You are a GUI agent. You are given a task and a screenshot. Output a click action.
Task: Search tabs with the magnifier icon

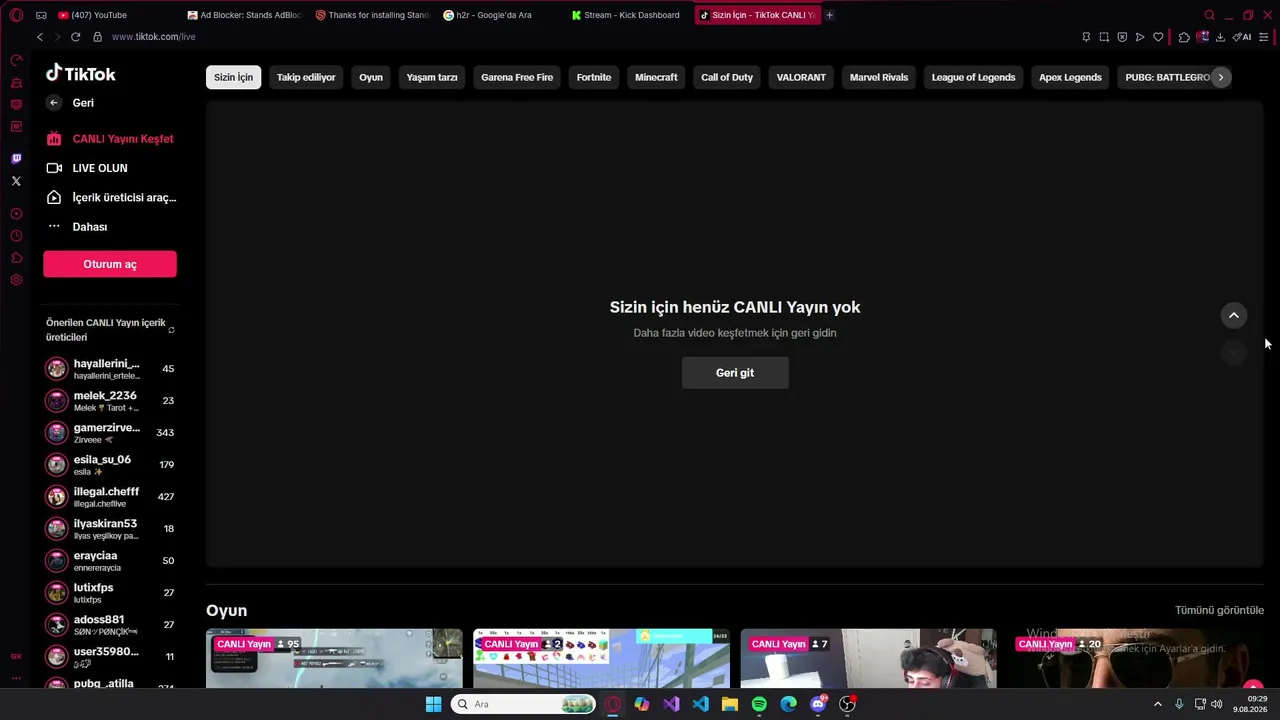point(1209,15)
